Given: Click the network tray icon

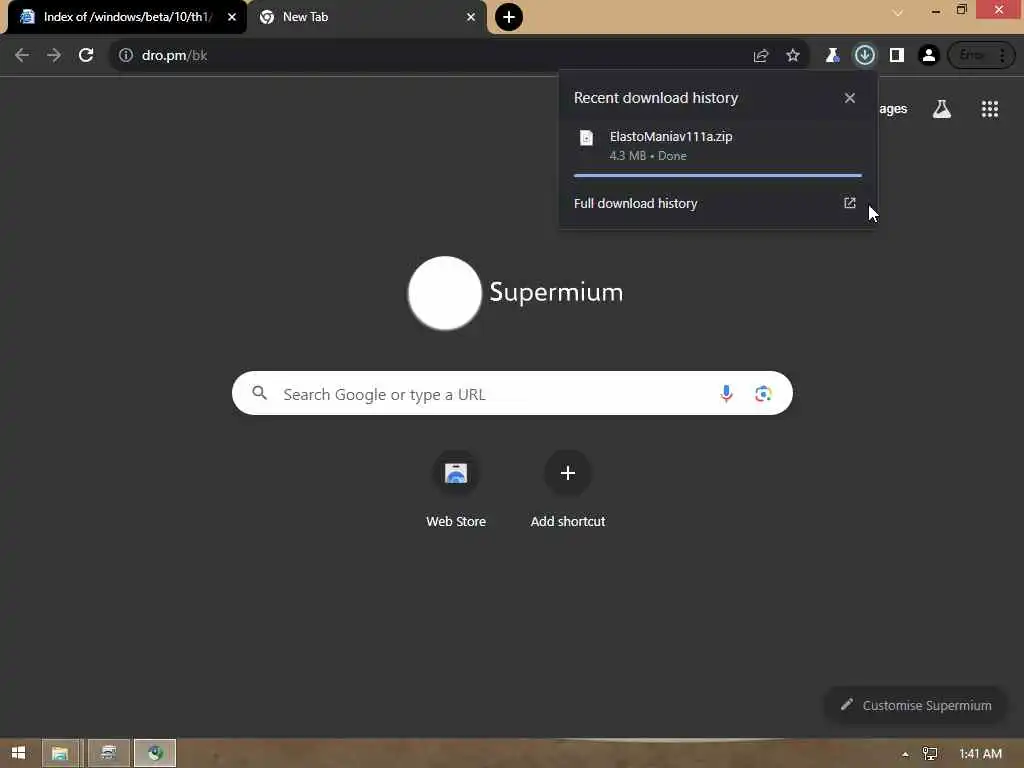Looking at the screenshot, I should coord(930,754).
